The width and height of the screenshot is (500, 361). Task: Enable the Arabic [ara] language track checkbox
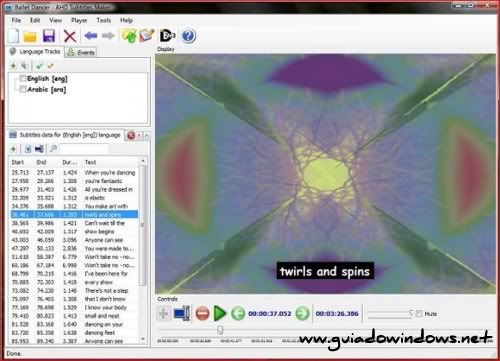pos(23,89)
